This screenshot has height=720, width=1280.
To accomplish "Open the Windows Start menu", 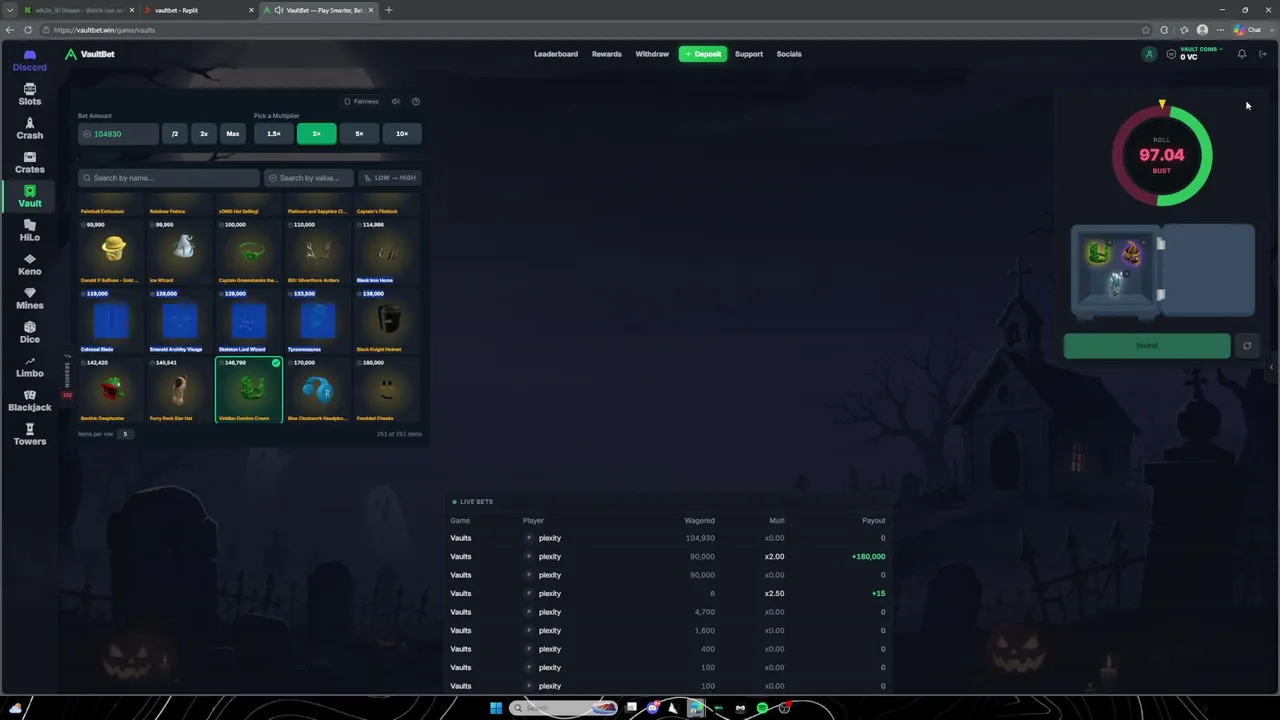I will coord(496,708).
